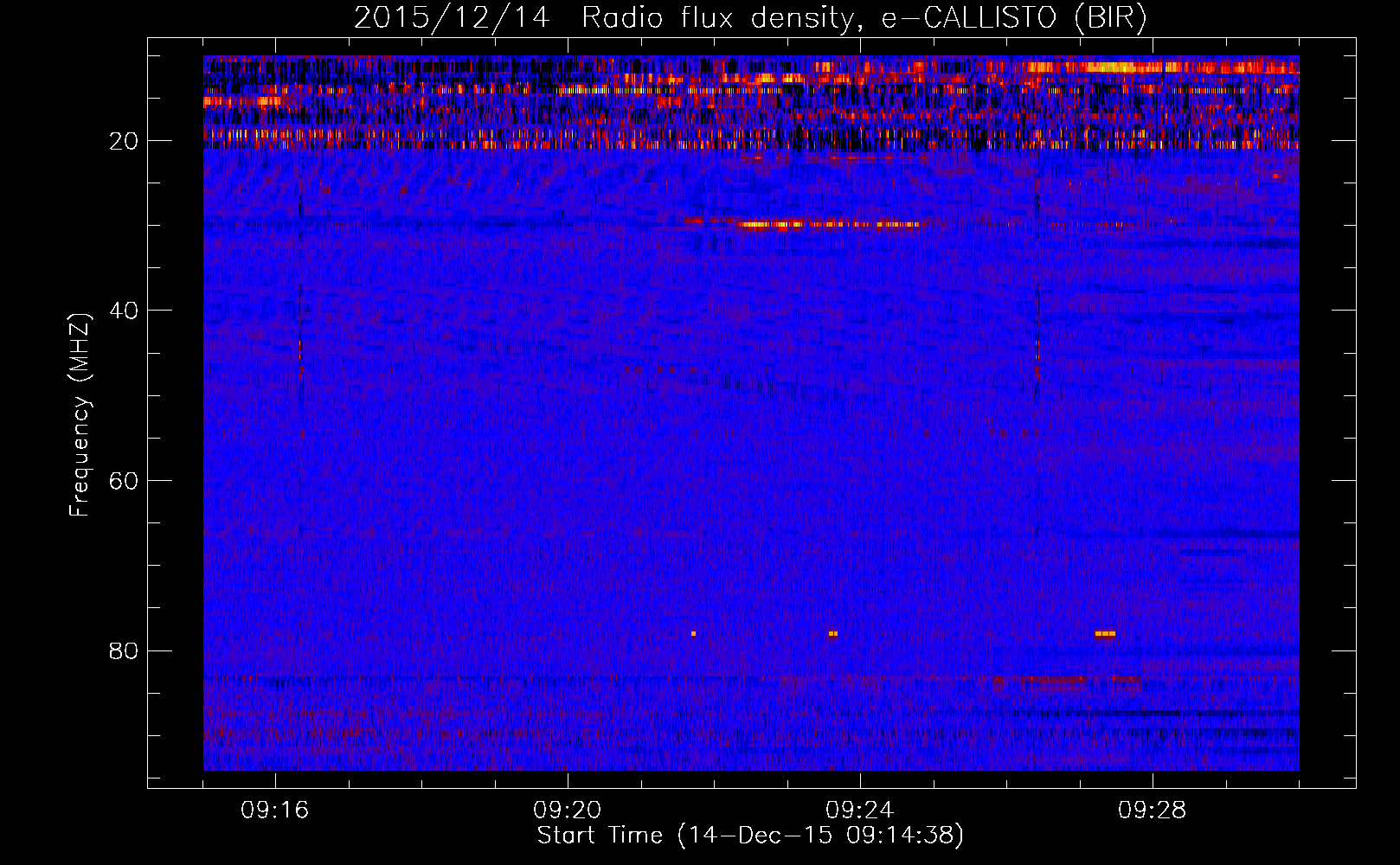The width and height of the screenshot is (1400, 865).
Task: Select the 09:28 time tick label
Action: coord(1153,811)
